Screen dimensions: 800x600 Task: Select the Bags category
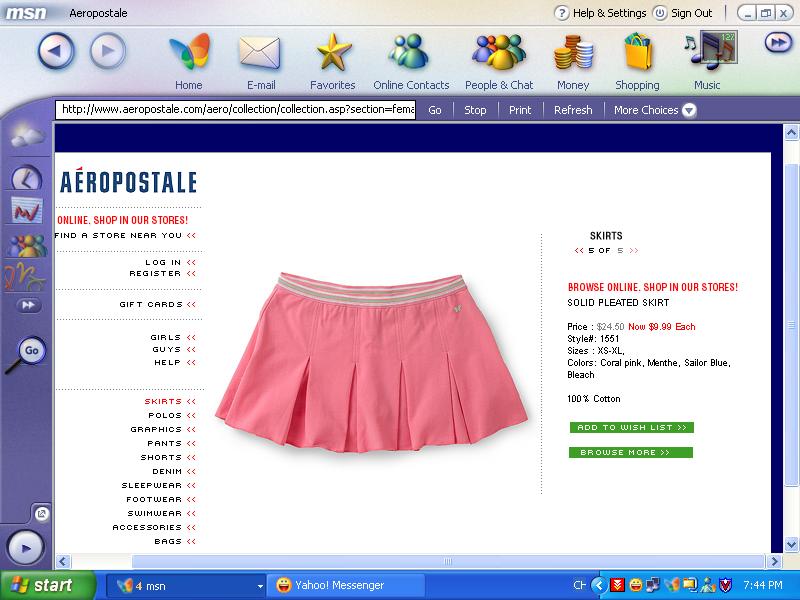point(175,541)
